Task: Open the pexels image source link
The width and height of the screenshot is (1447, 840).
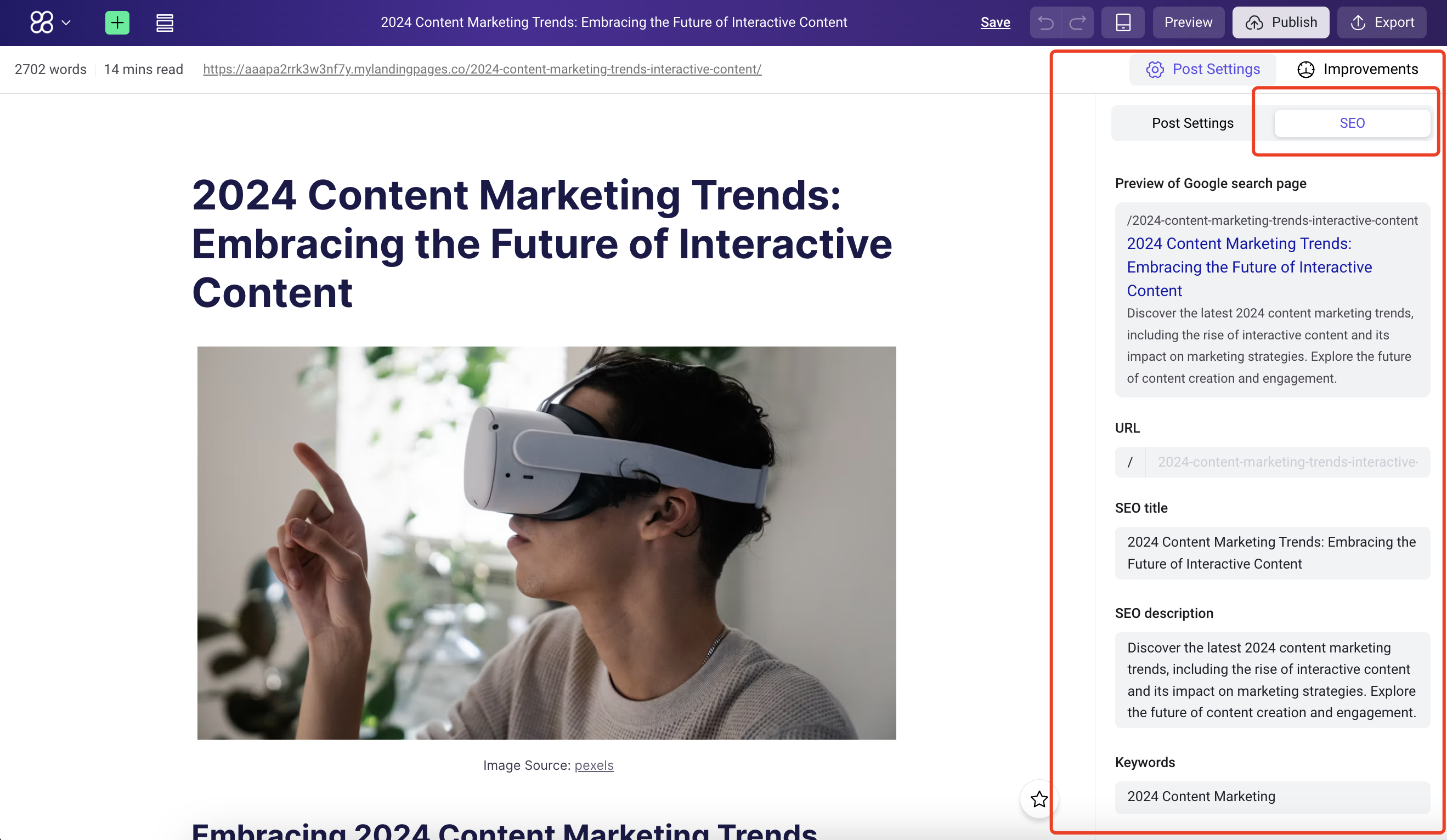Action: click(x=594, y=765)
